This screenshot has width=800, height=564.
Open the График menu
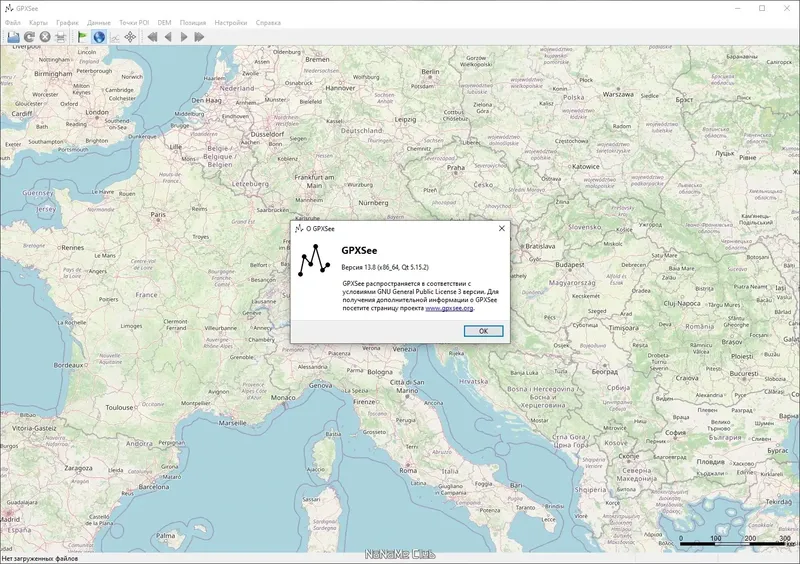67,22
